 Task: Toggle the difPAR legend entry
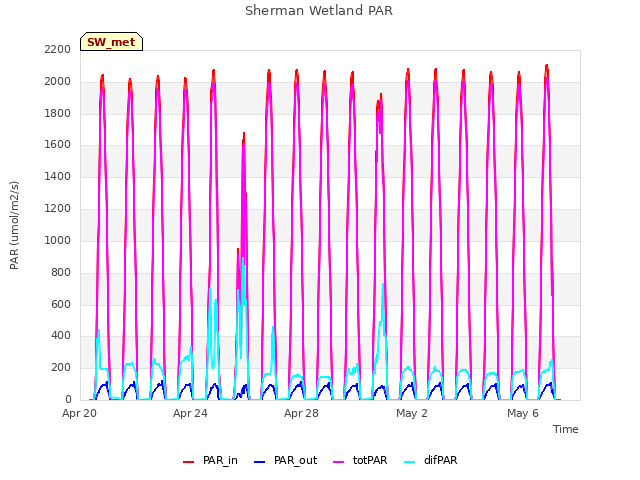click(430, 460)
